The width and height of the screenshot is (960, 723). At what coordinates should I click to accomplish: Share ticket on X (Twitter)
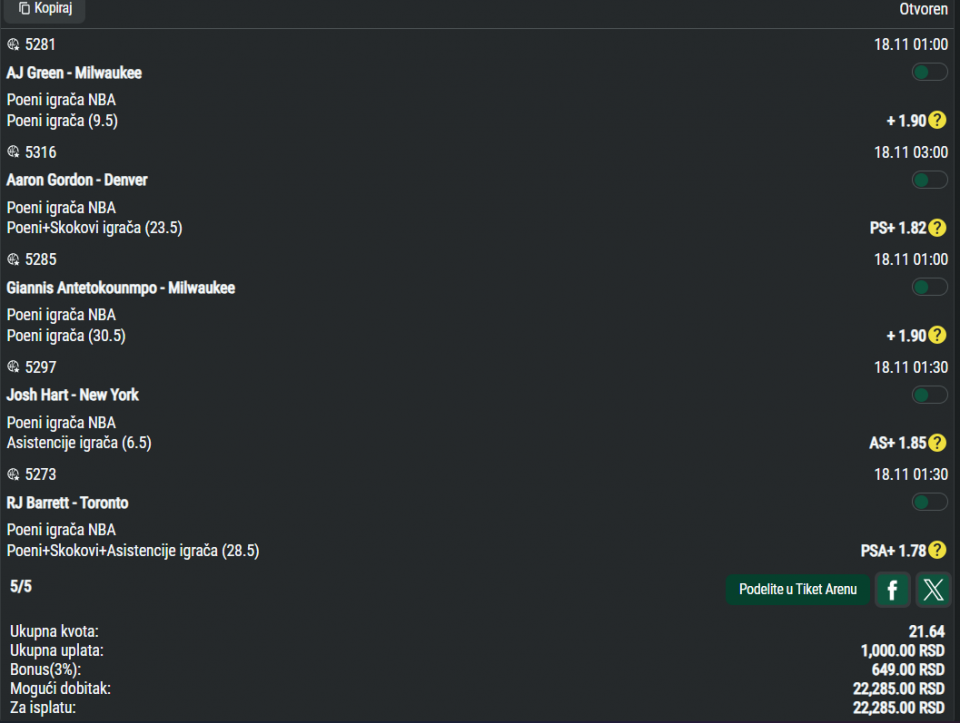click(x=933, y=590)
